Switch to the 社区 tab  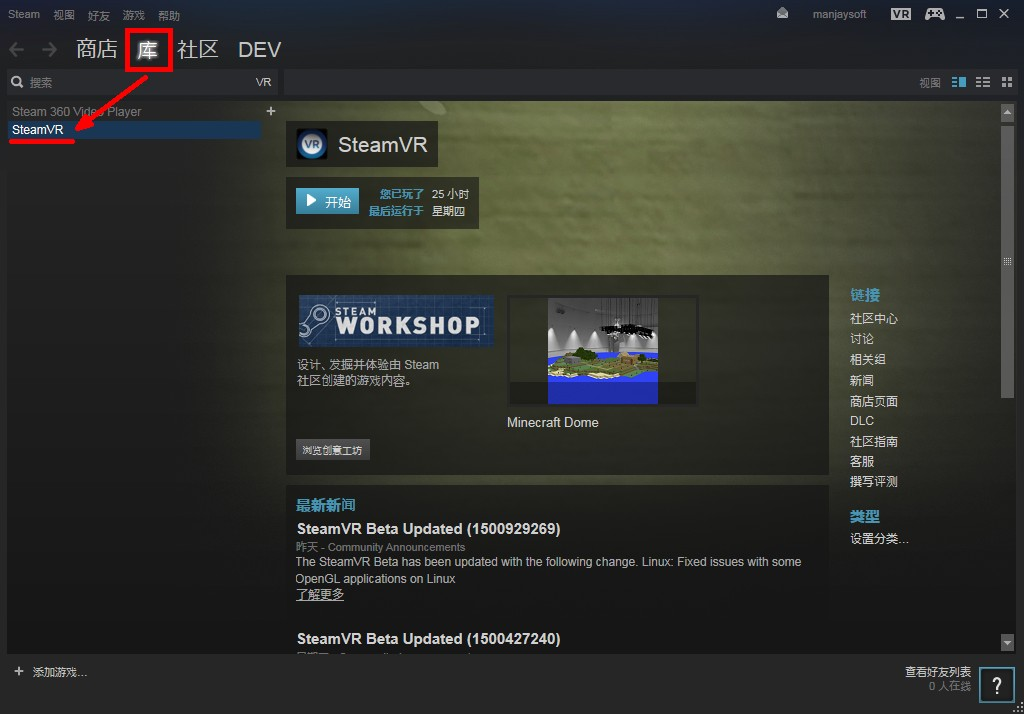(197, 49)
